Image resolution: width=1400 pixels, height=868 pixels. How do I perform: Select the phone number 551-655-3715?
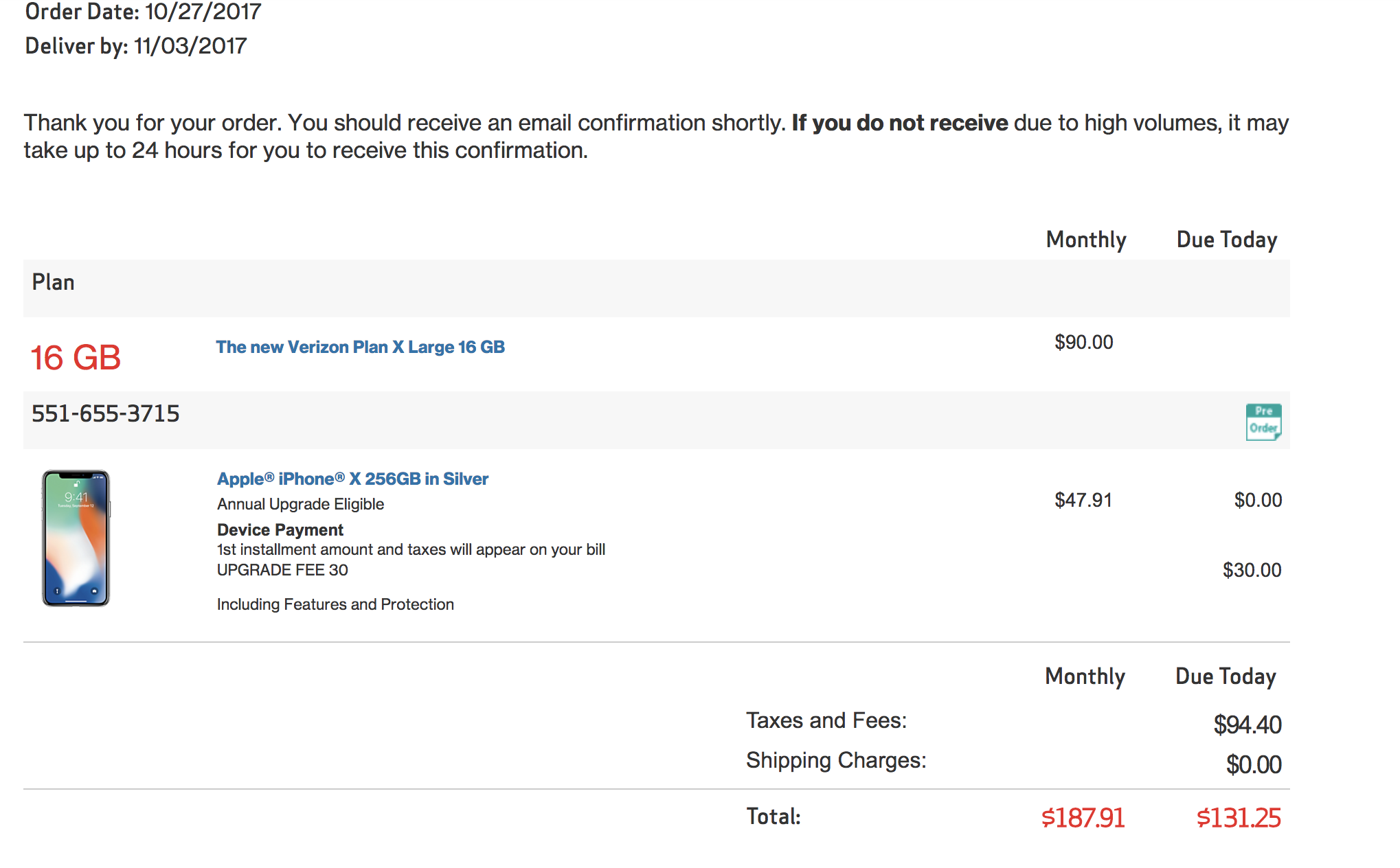(106, 413)
